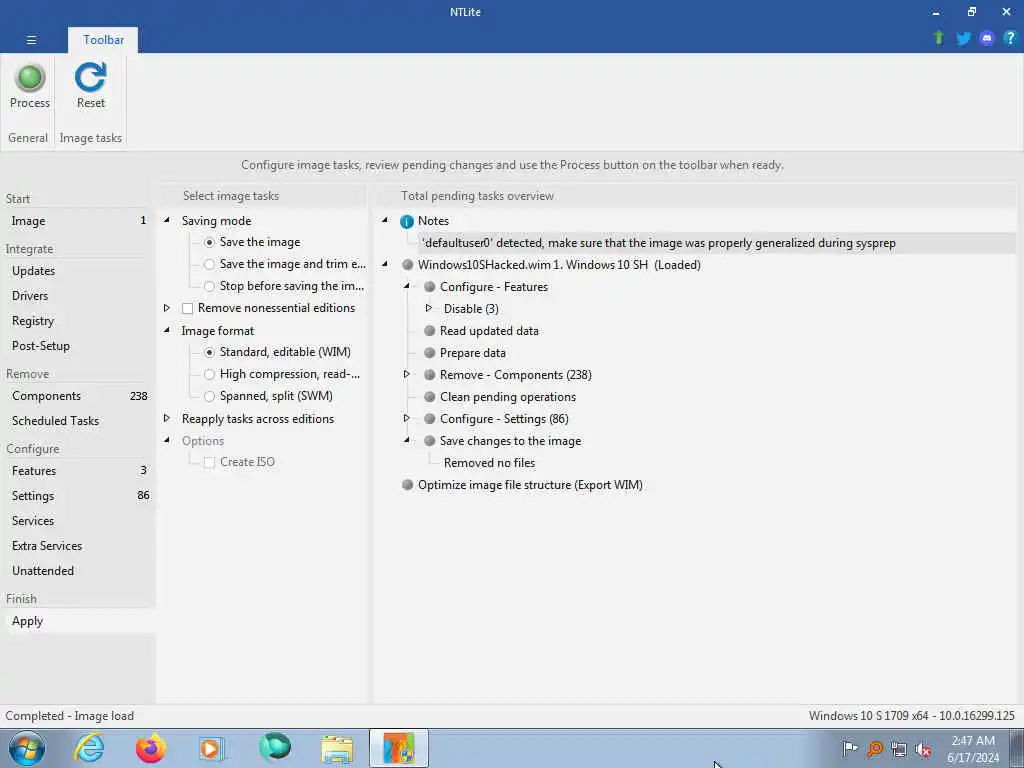
Task: Launch Firefox from the taskbar
Action: click(150, 748)
